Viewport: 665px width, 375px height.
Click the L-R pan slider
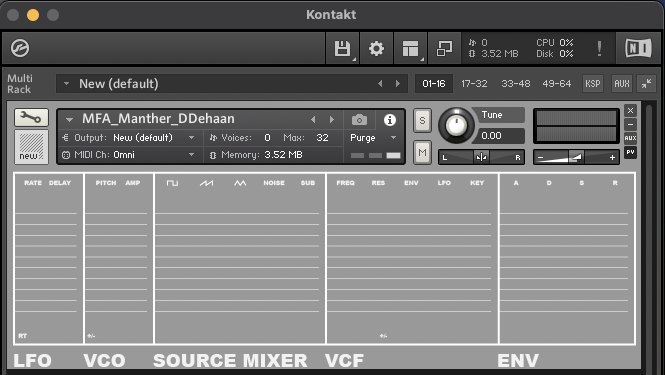(481, 157)
